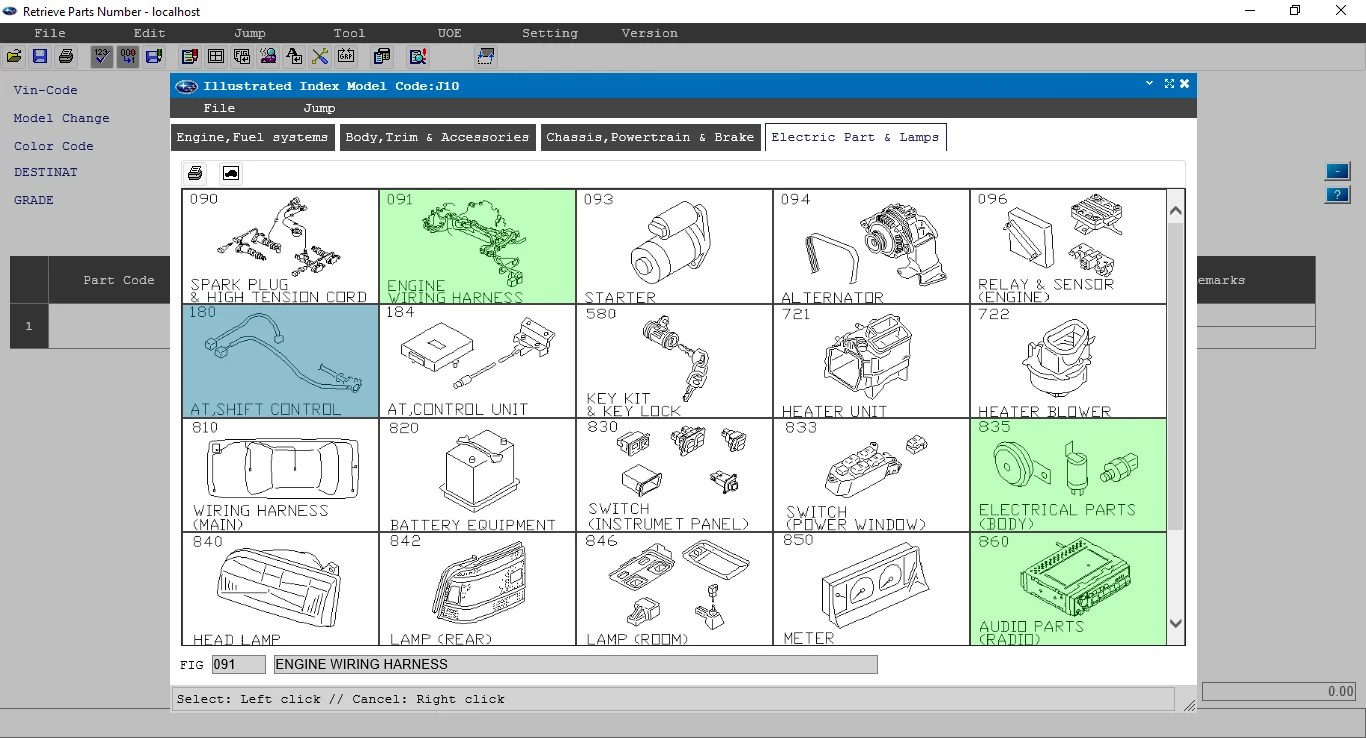This screenshot has width=1366, height=738.
Task: Collapse the index window via its chevron arrow
Action: (1149, 84)
